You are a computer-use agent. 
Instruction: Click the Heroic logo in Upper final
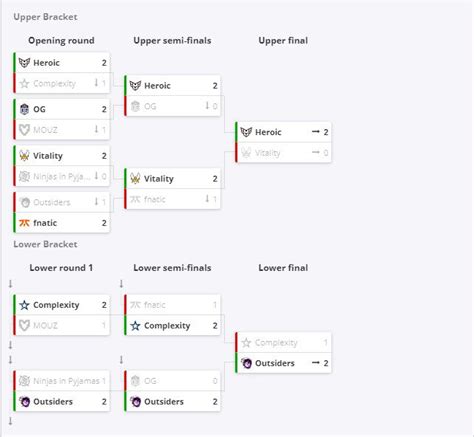tap(246, 132)
